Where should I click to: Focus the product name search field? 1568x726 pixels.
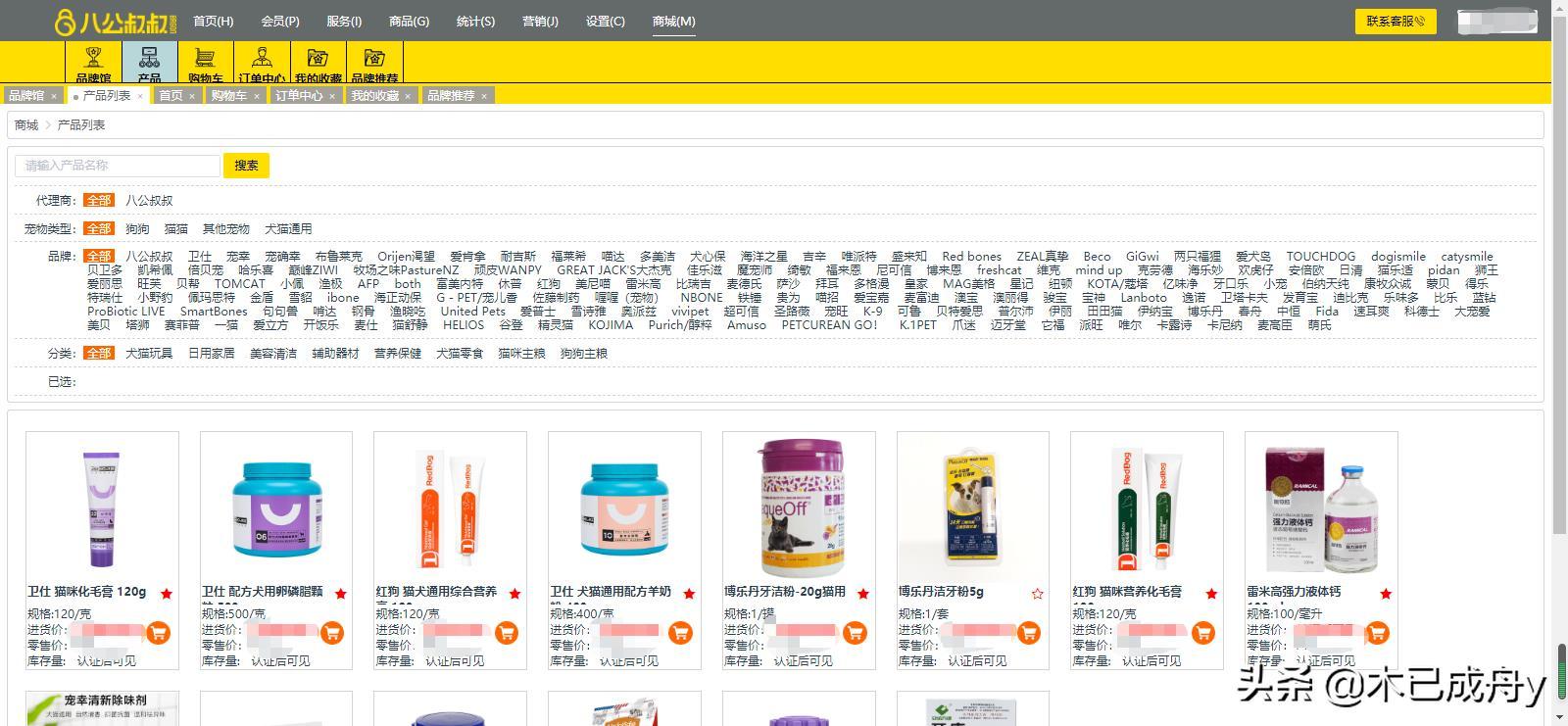point(118,166)
